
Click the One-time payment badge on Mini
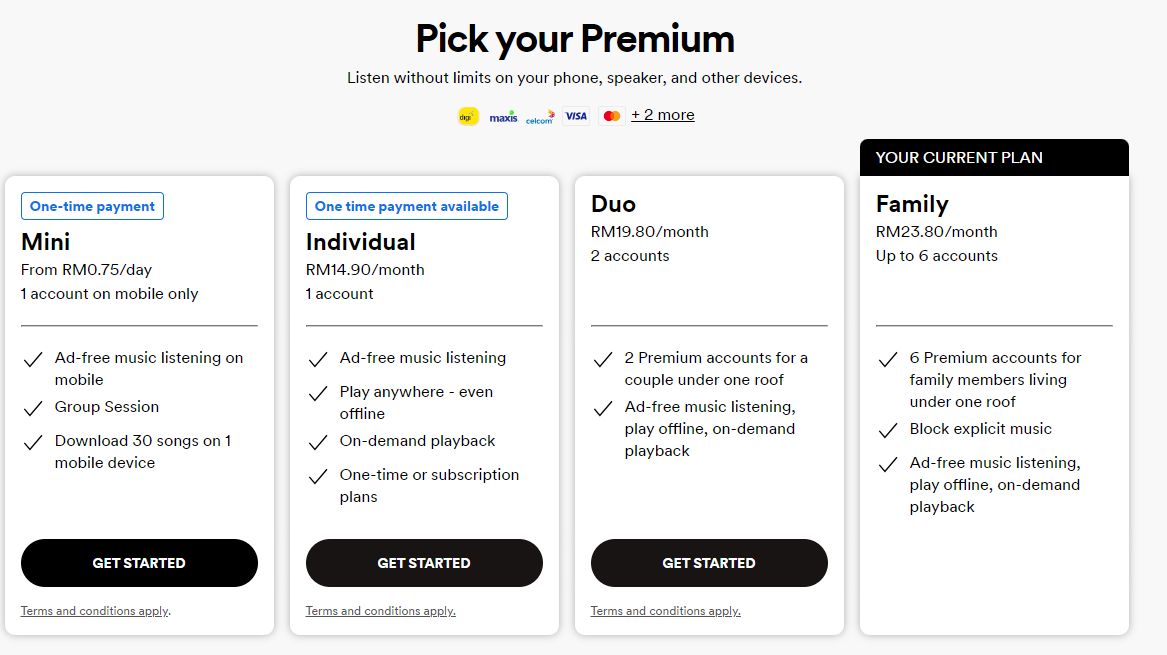[x=92, y=205]
